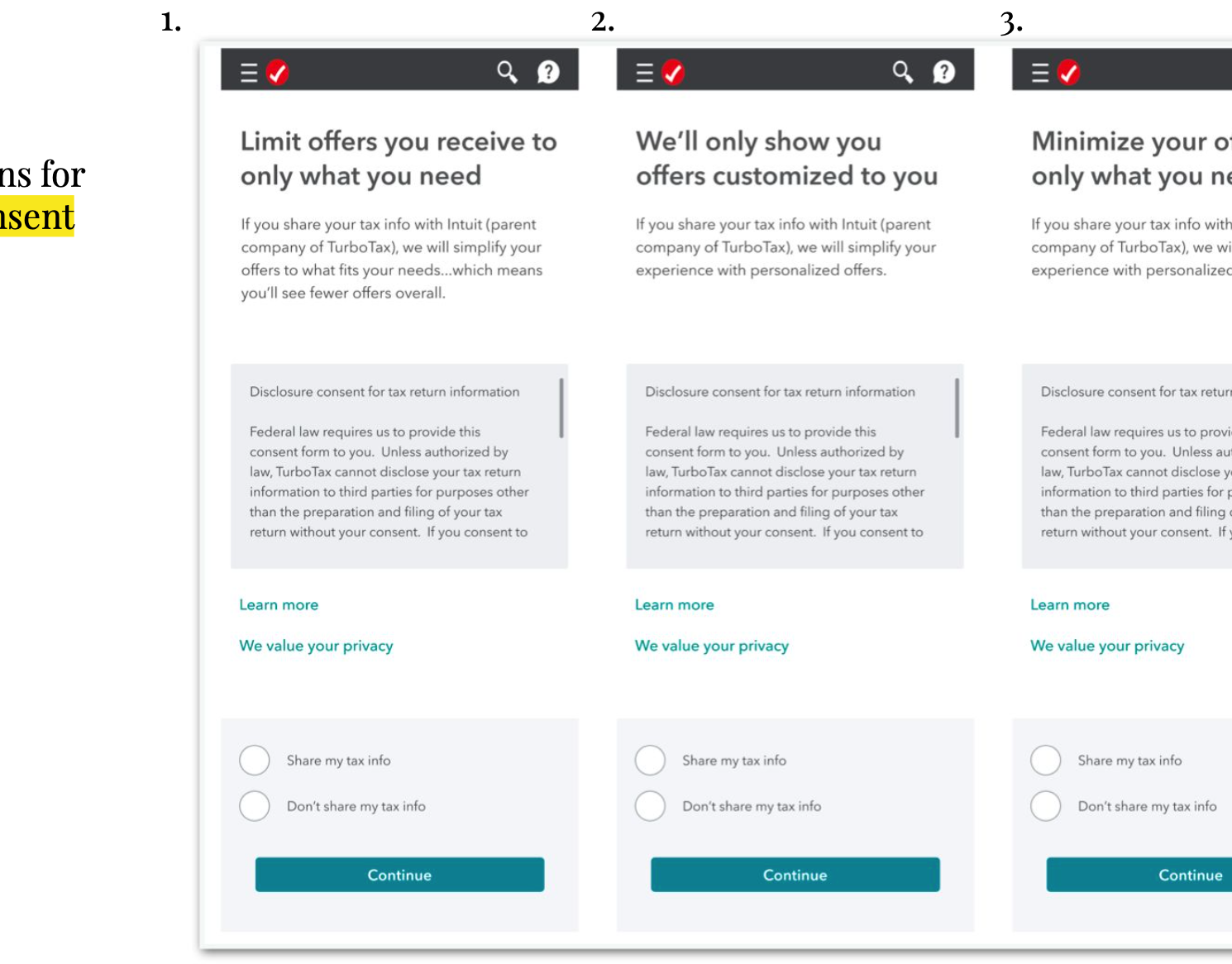Click TurboTax checkmark logo in second mockup
This screenshot has height=964, width=1232.
(674, 73)
